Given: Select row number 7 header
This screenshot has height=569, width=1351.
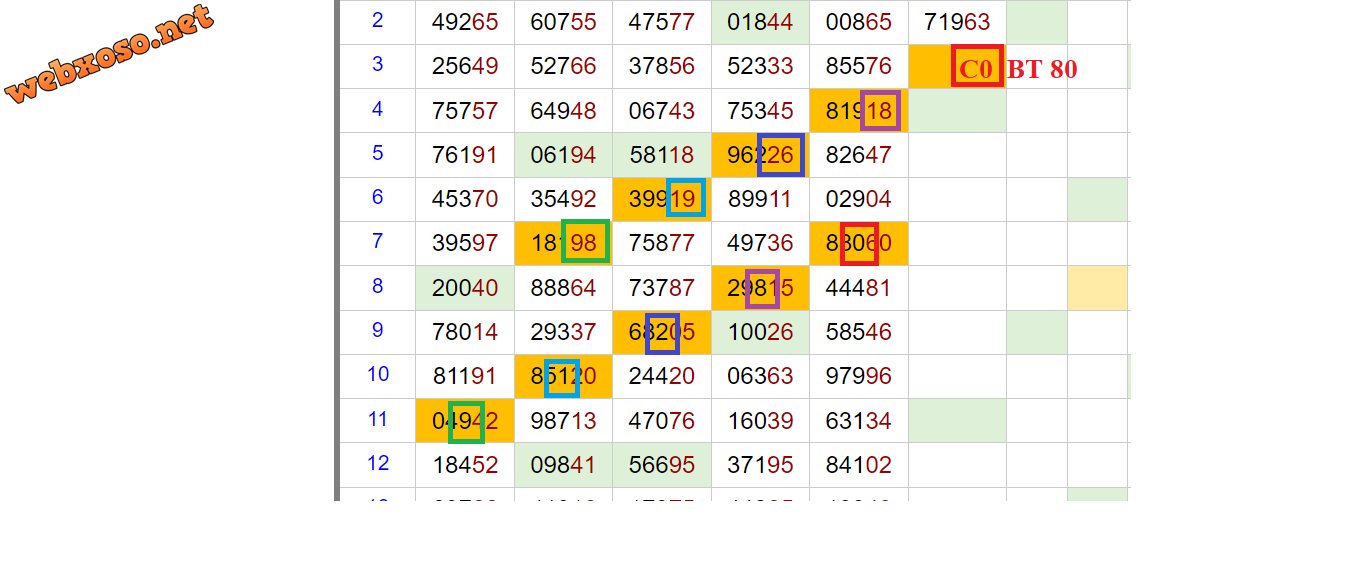Looking at the screenshot, I should [x=377, y=242].
